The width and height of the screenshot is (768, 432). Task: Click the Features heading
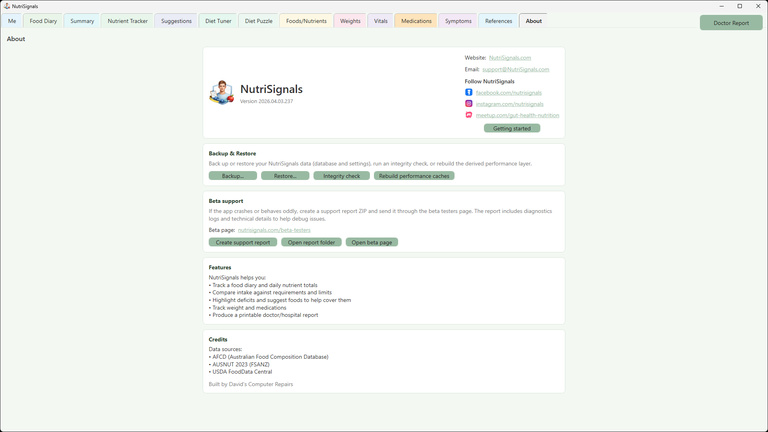[x=220, y=267]
